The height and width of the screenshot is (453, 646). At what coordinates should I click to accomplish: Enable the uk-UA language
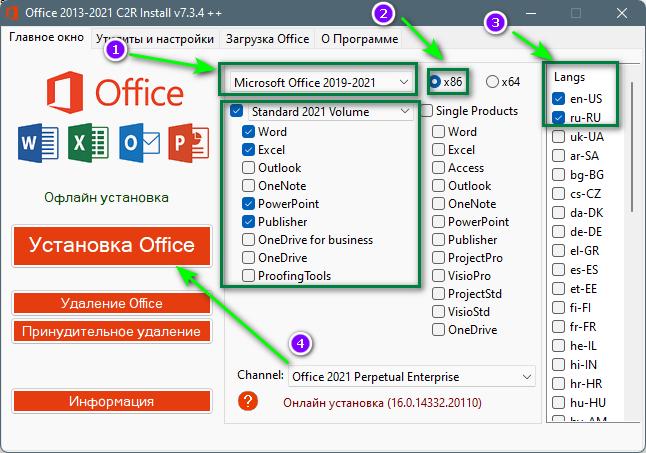pos(558,136)
